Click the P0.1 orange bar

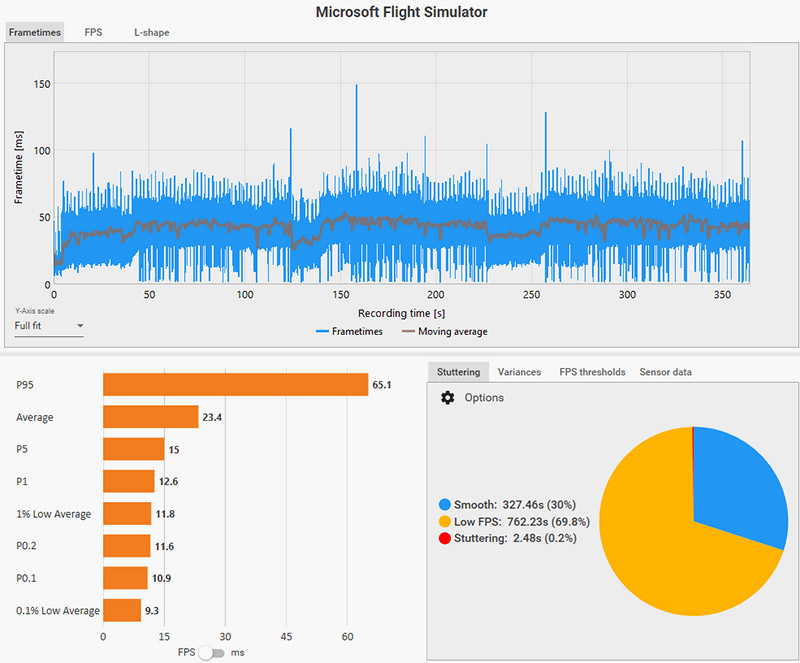pyautogui.click(x=126, y=578)
